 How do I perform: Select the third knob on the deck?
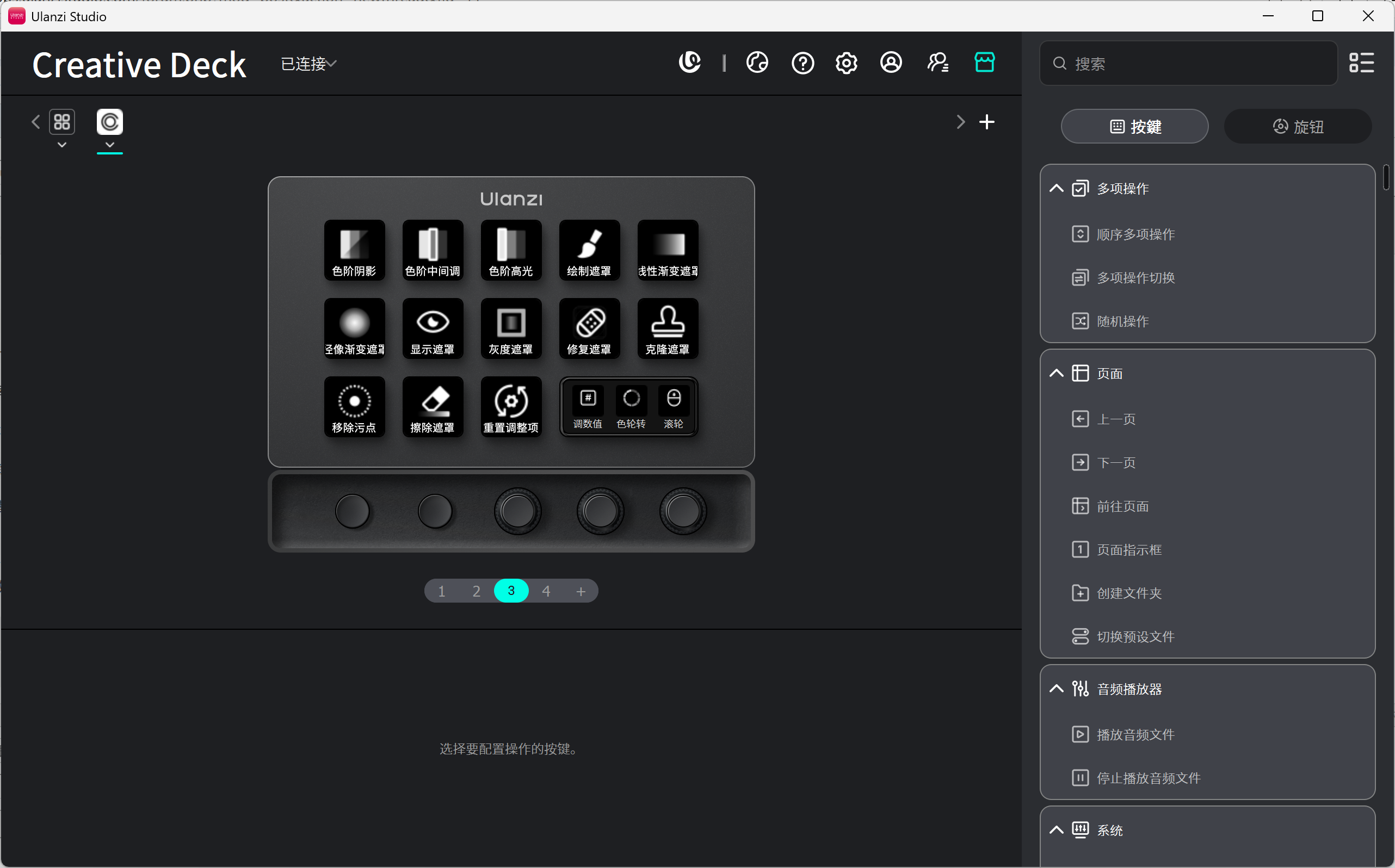517,510
